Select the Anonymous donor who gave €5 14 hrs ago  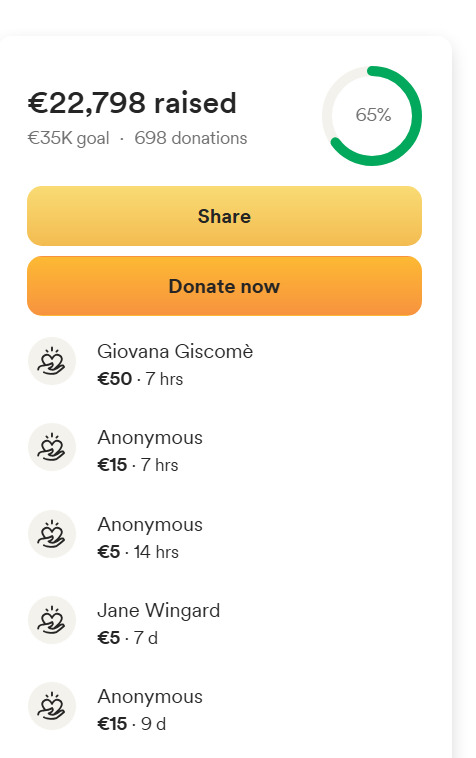pos(150,525)
